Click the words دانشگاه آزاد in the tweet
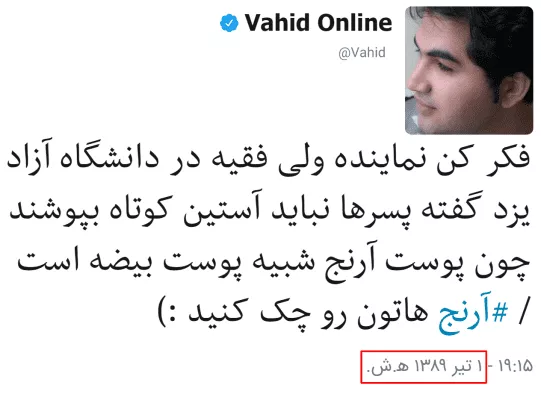Screen dimensions: 541x400 [x=83, y=158]
